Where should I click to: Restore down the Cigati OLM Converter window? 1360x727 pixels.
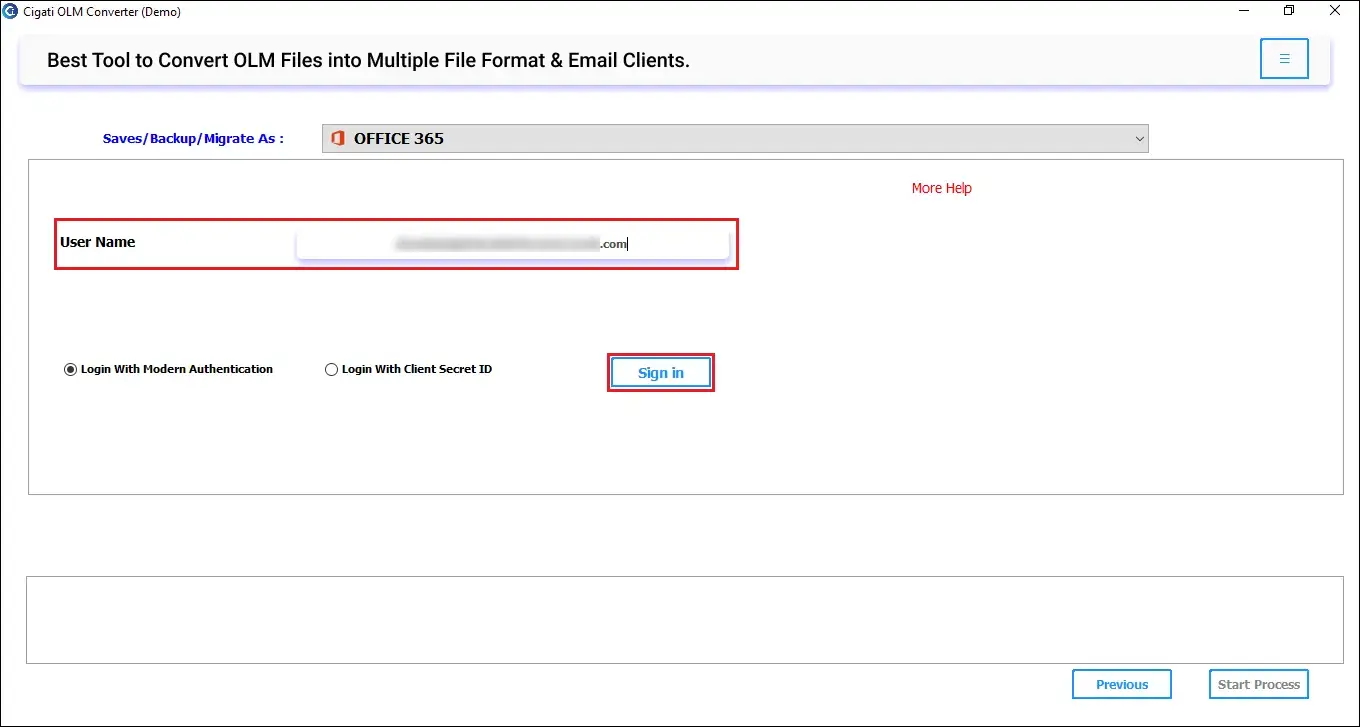(1289, 11)
